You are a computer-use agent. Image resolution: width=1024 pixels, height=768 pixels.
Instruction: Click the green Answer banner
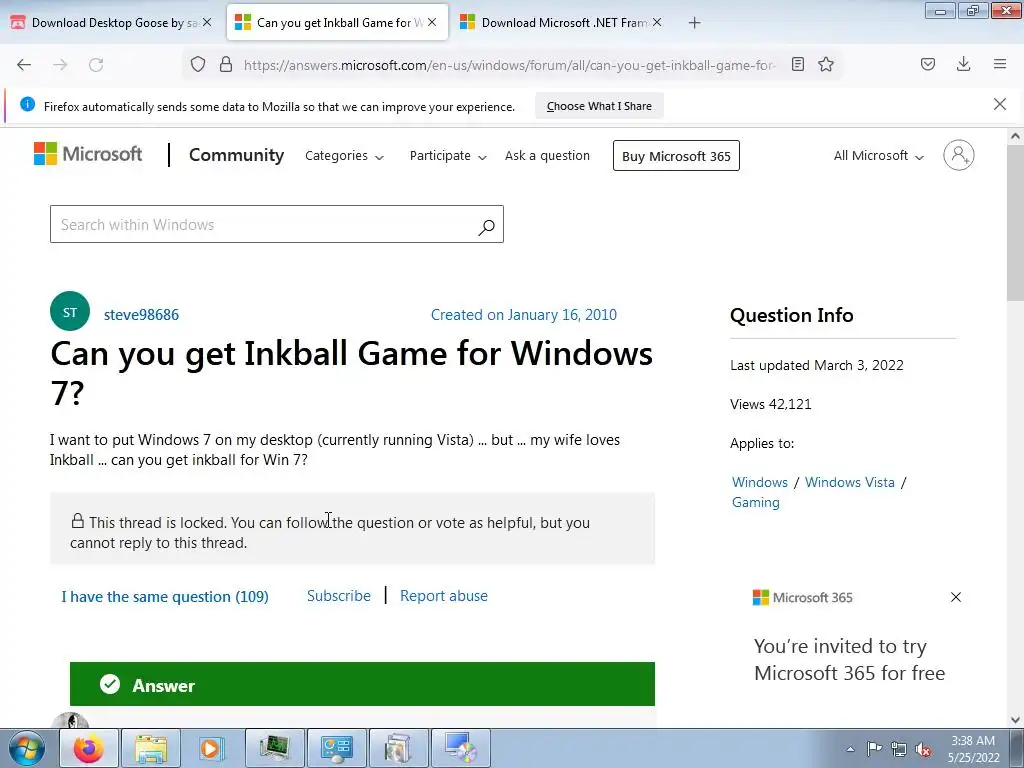click(362, 684)
